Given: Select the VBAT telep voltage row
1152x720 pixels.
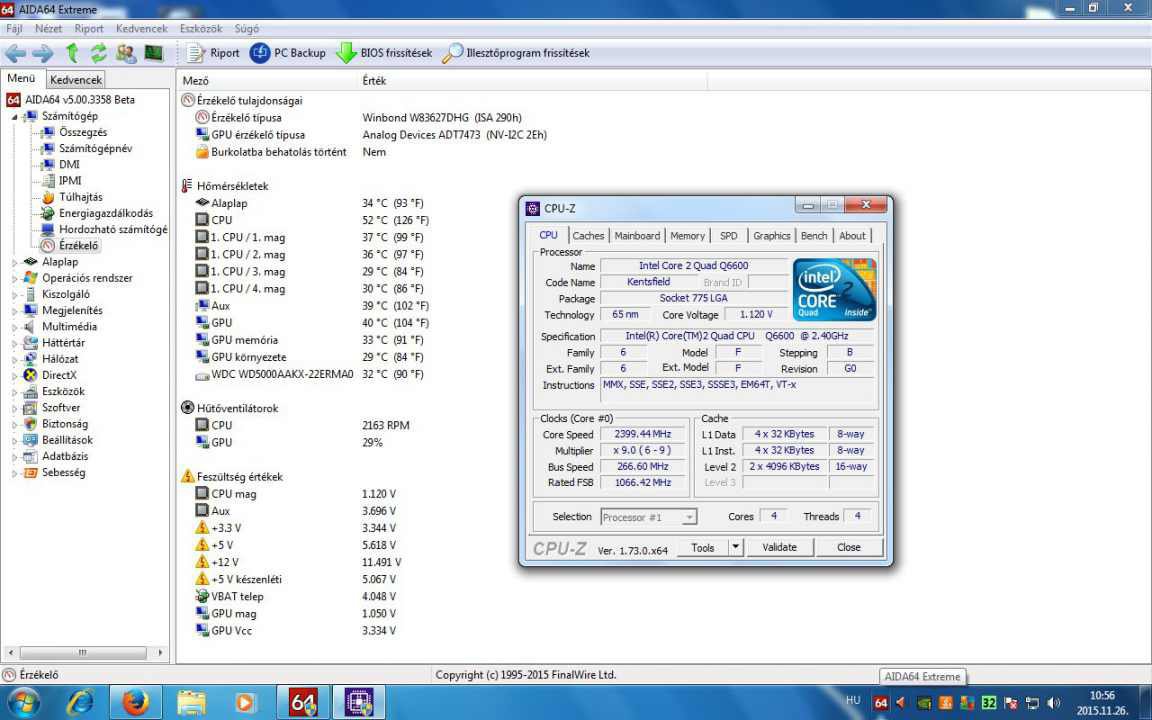Looking at the screenshot, I should click(295, 597).
